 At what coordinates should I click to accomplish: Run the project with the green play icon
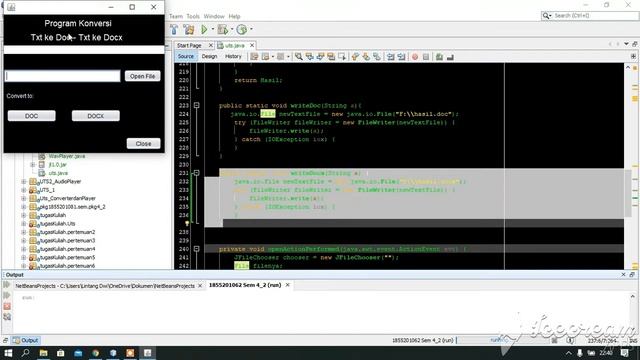pos(204,29)
